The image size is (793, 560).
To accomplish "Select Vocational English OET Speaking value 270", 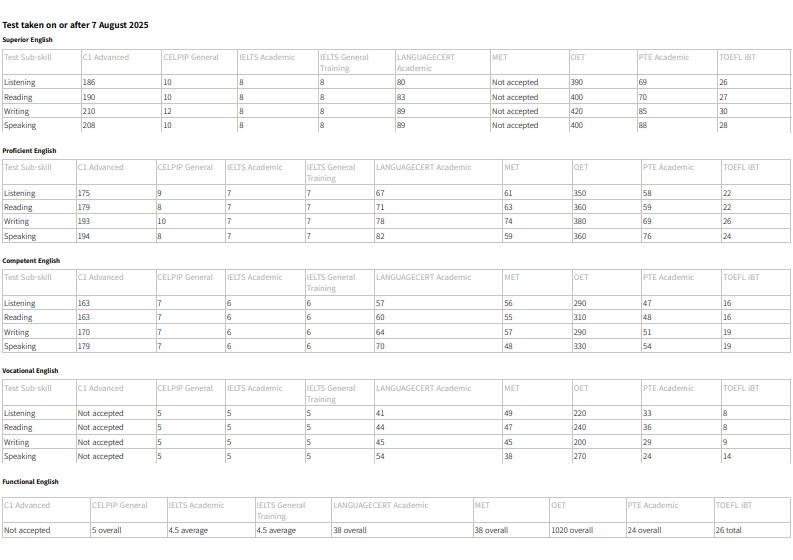I will tap(581, 457).
